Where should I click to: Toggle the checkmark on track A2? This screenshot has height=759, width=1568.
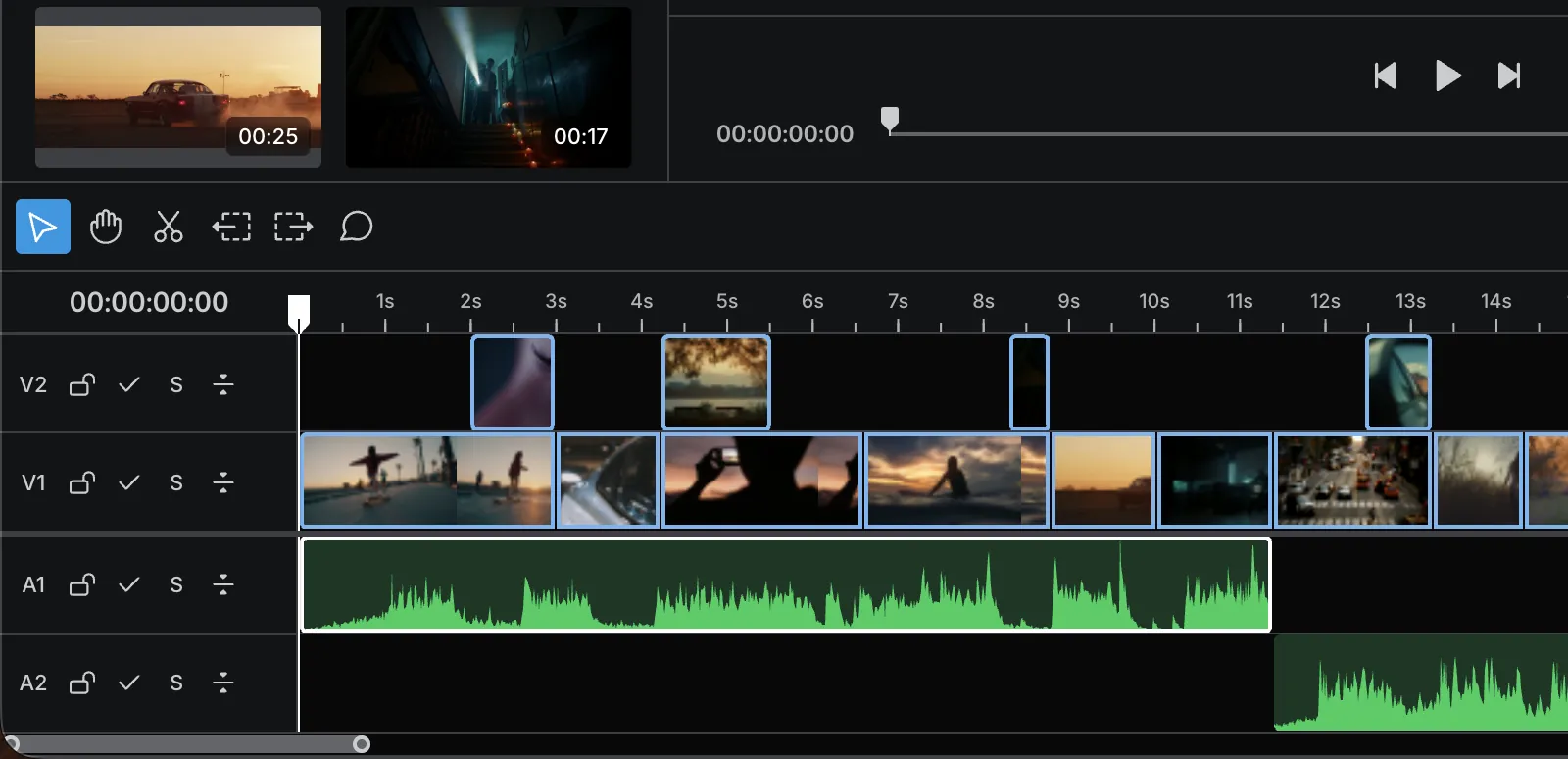(x=129, y=683)
